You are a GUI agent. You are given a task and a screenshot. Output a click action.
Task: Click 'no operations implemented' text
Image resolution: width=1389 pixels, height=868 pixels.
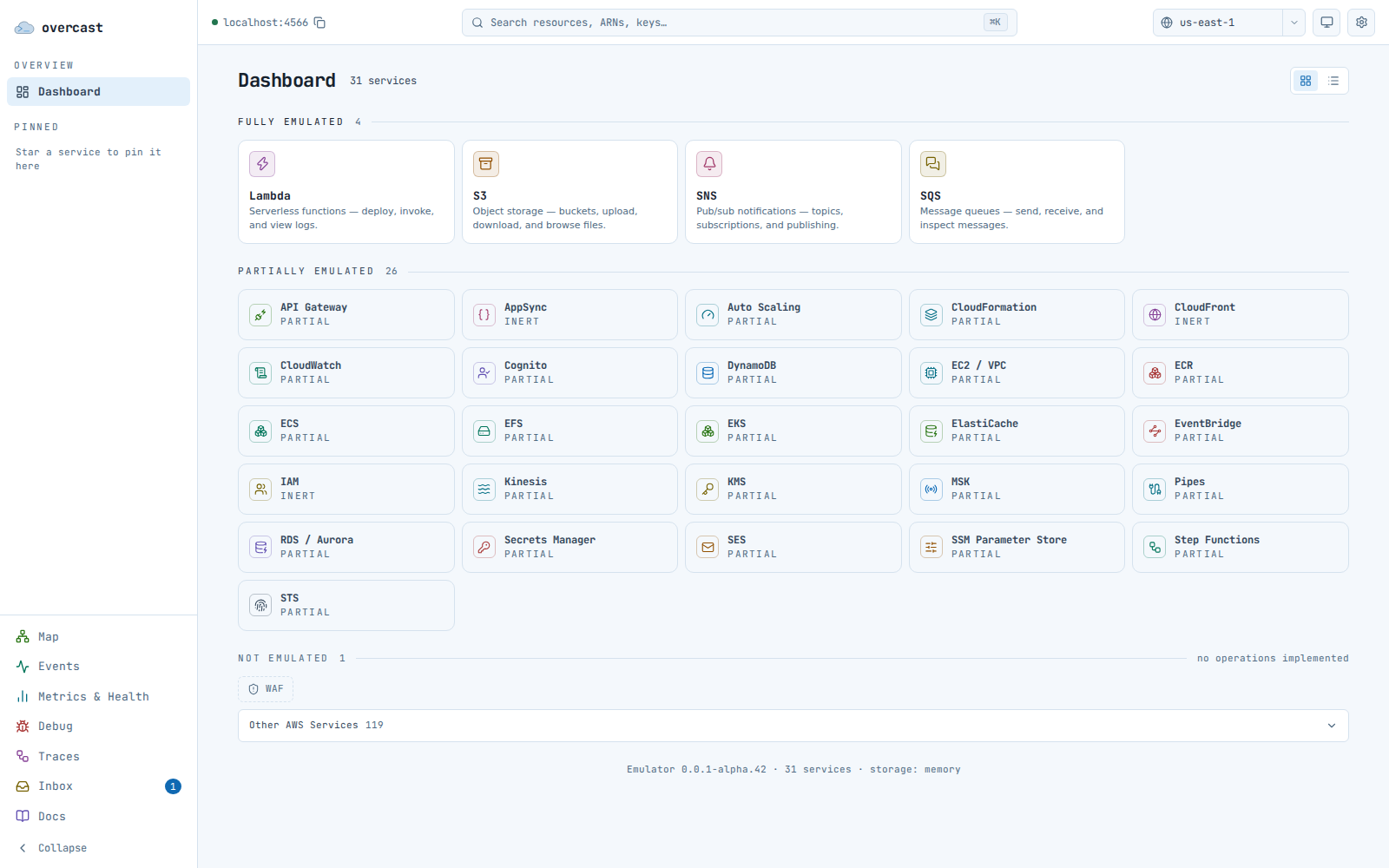coord(1273,659)
